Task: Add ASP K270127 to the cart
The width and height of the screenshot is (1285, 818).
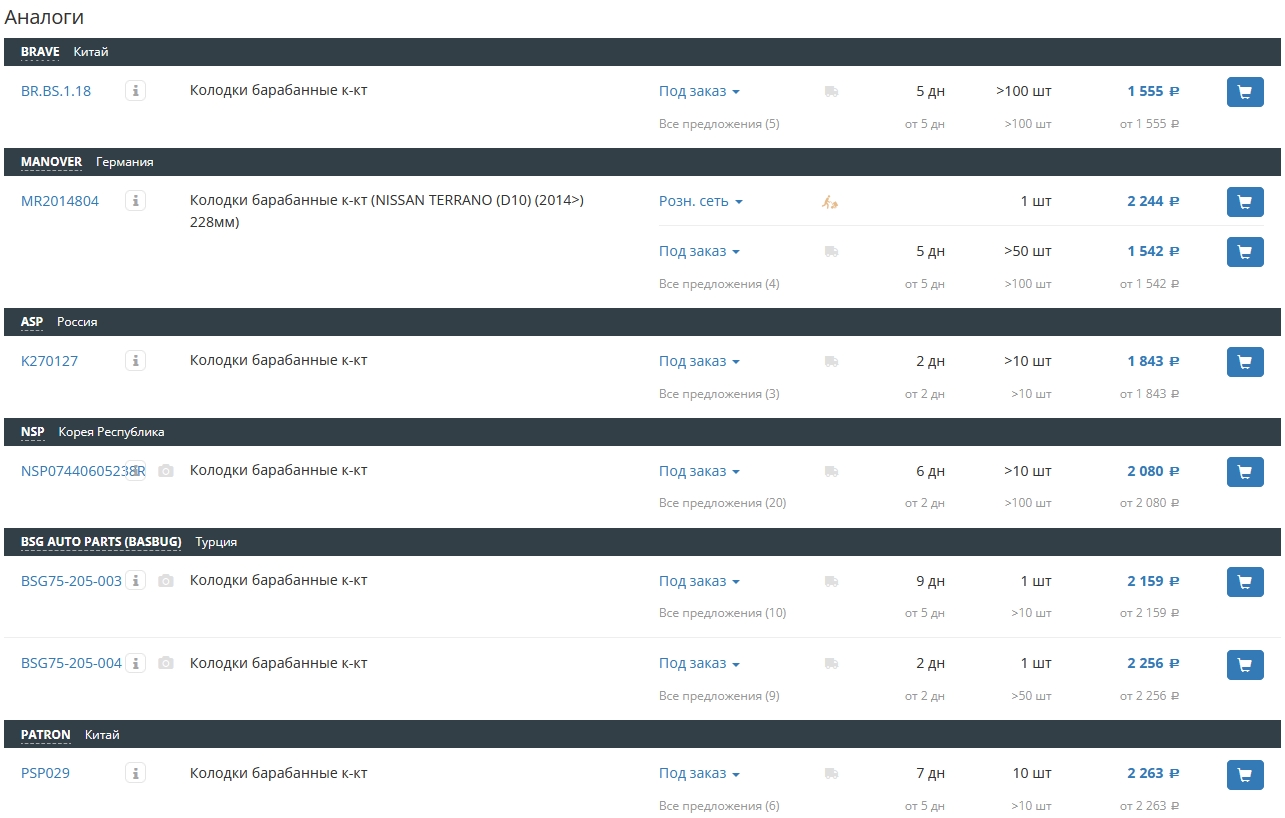Action: click(1245, 362)
